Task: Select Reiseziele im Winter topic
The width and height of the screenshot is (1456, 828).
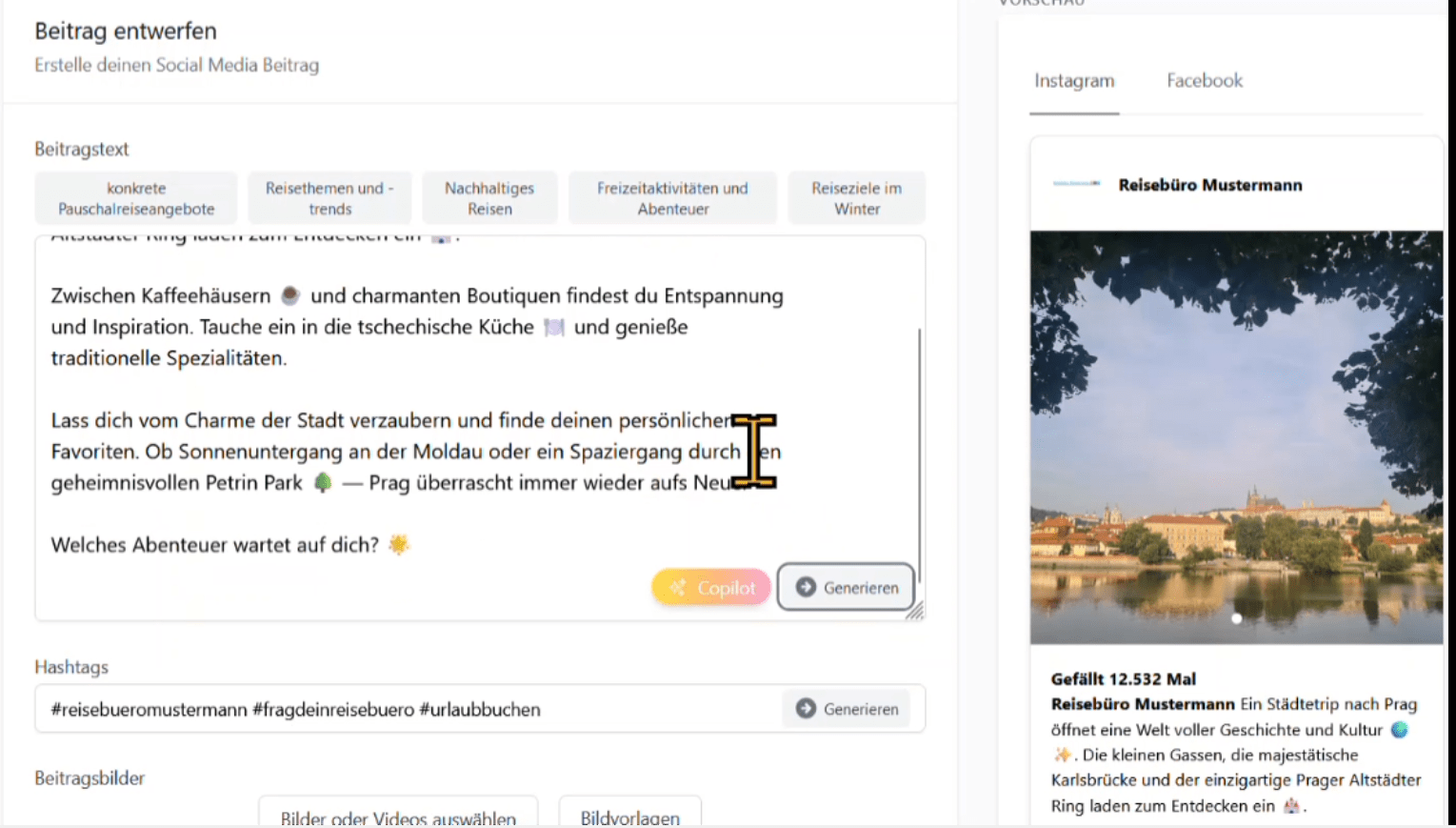Action: pos(856,198)
